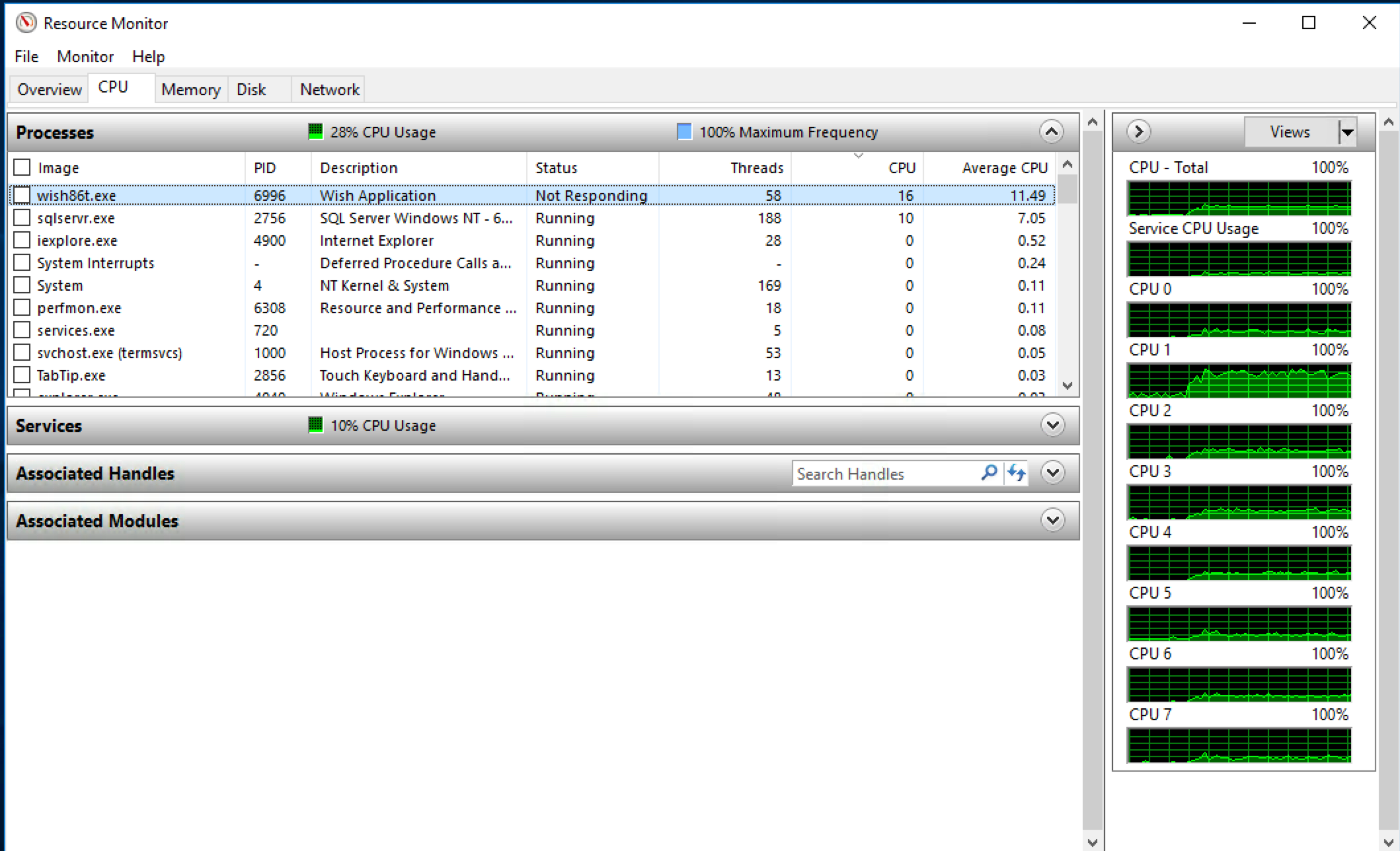The width and height of the screenshot is (1400, 851).
Task: Click process list scrollbar down arrow
Action: point(1067,385)
